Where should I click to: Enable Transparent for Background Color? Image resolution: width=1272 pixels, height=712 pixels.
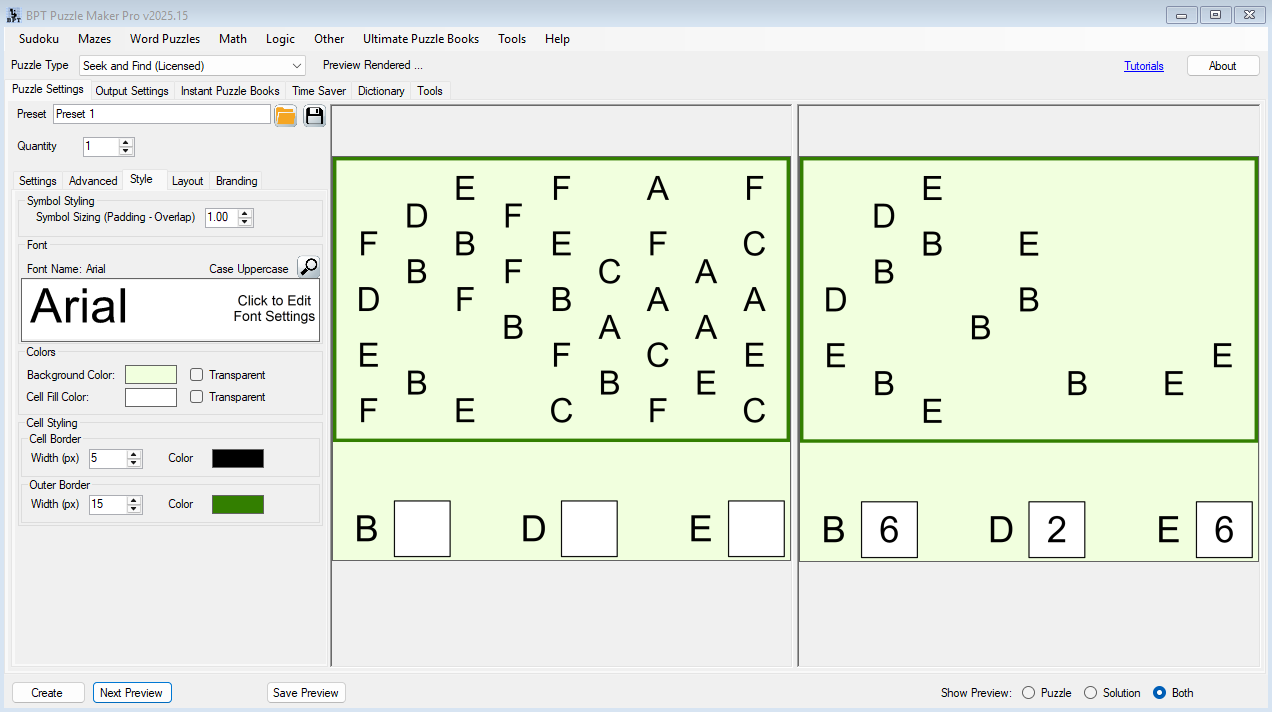pos(197,375)
